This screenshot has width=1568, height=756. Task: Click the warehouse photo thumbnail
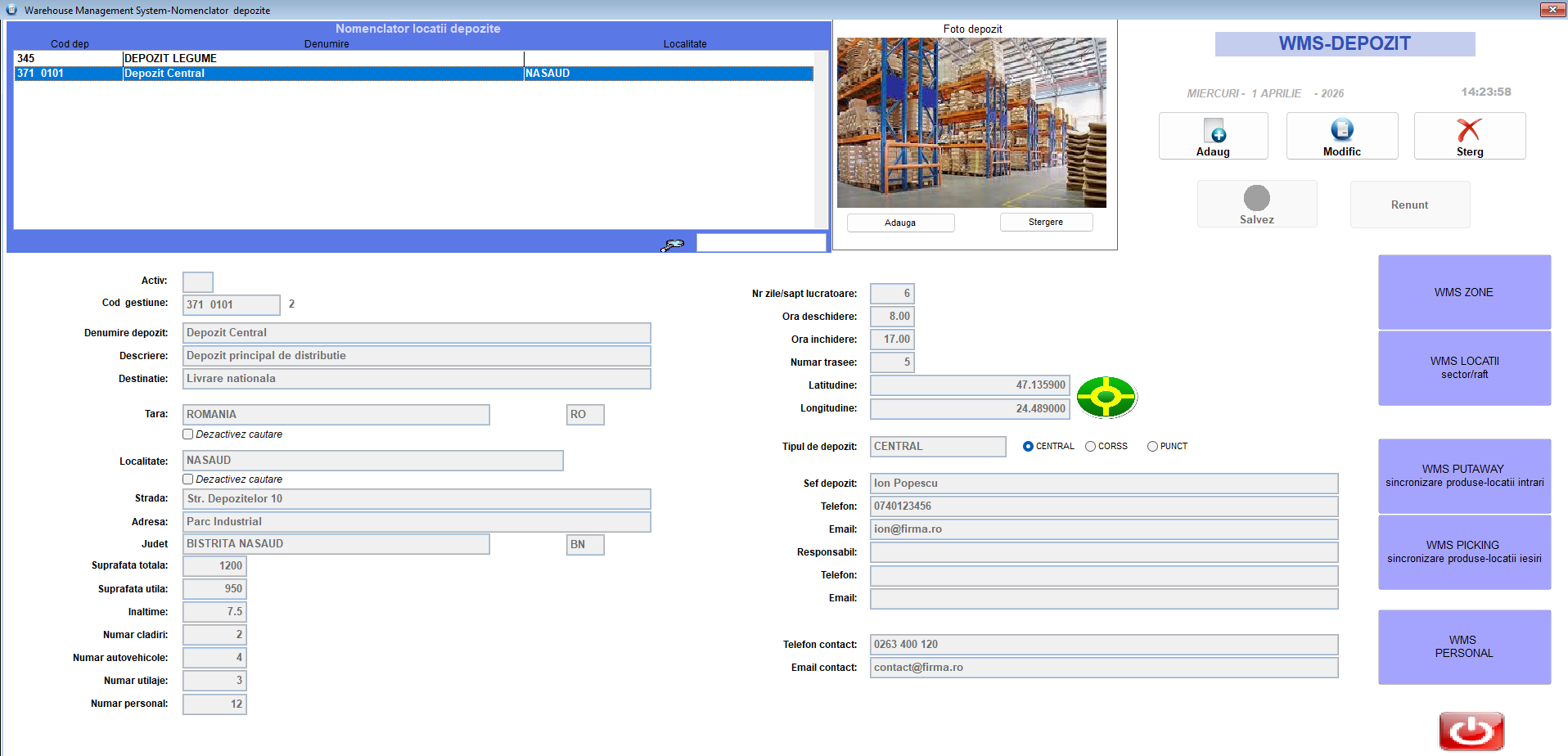971,123
